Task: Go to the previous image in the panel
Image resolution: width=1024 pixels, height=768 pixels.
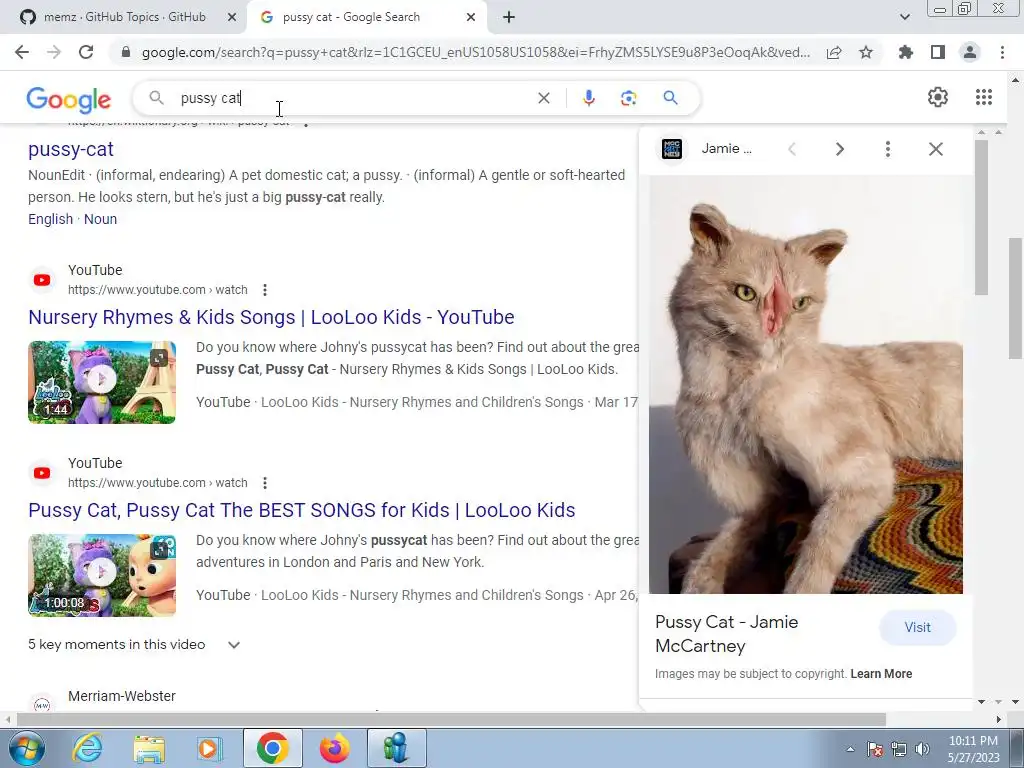Action: point(792,149)
